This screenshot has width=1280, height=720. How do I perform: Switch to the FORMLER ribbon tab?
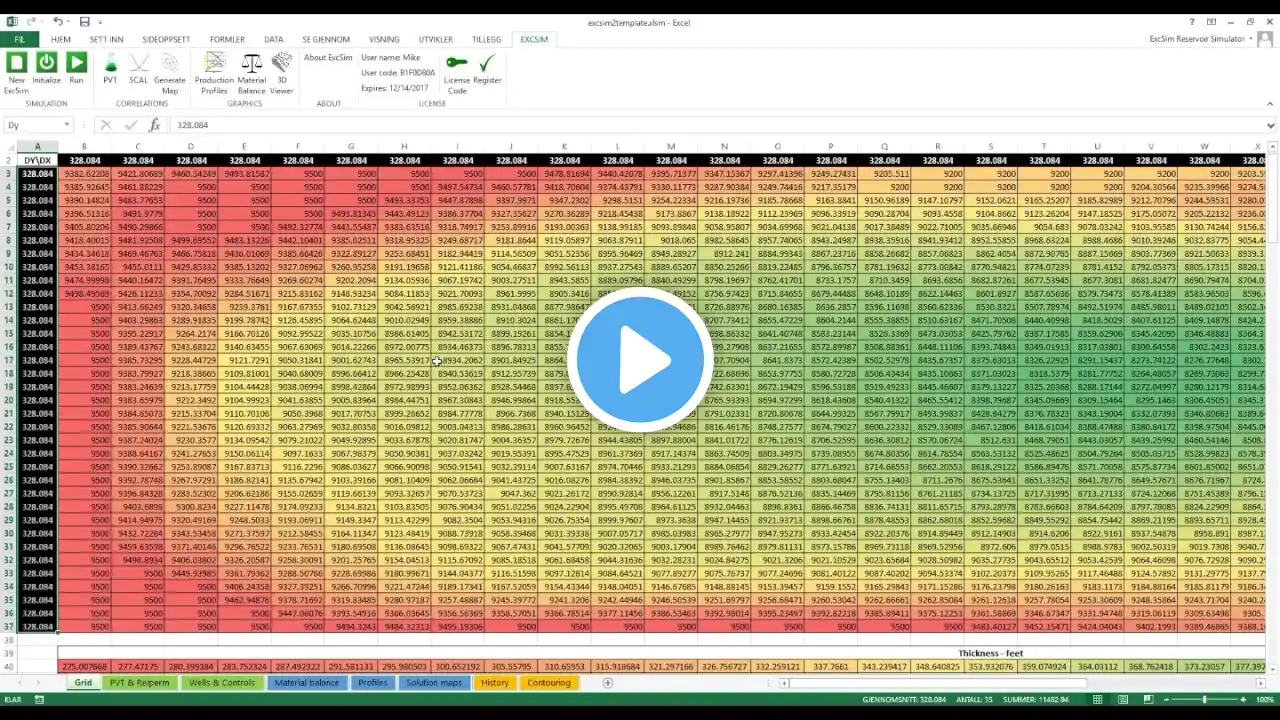227,40
